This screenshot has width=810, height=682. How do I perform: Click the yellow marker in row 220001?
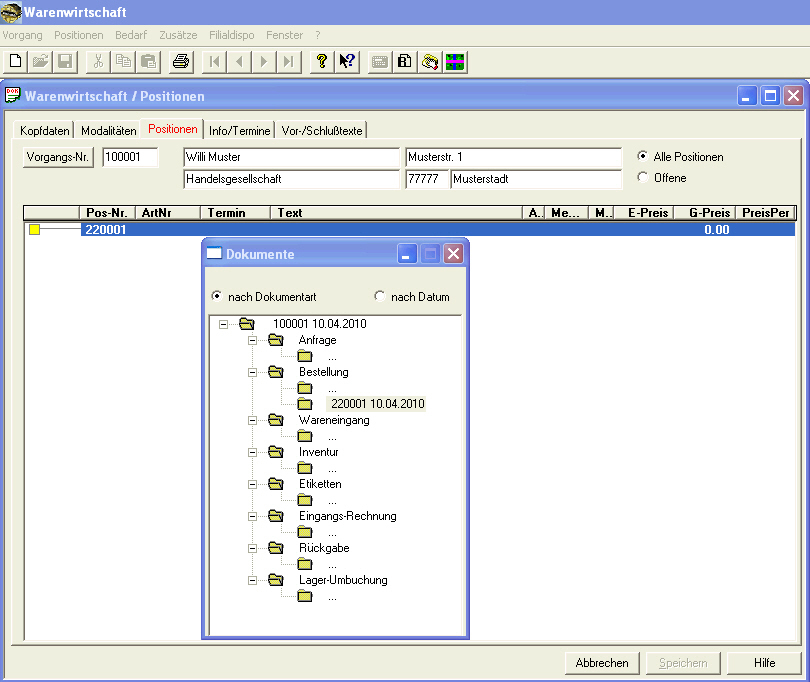[x=35, y=229]
